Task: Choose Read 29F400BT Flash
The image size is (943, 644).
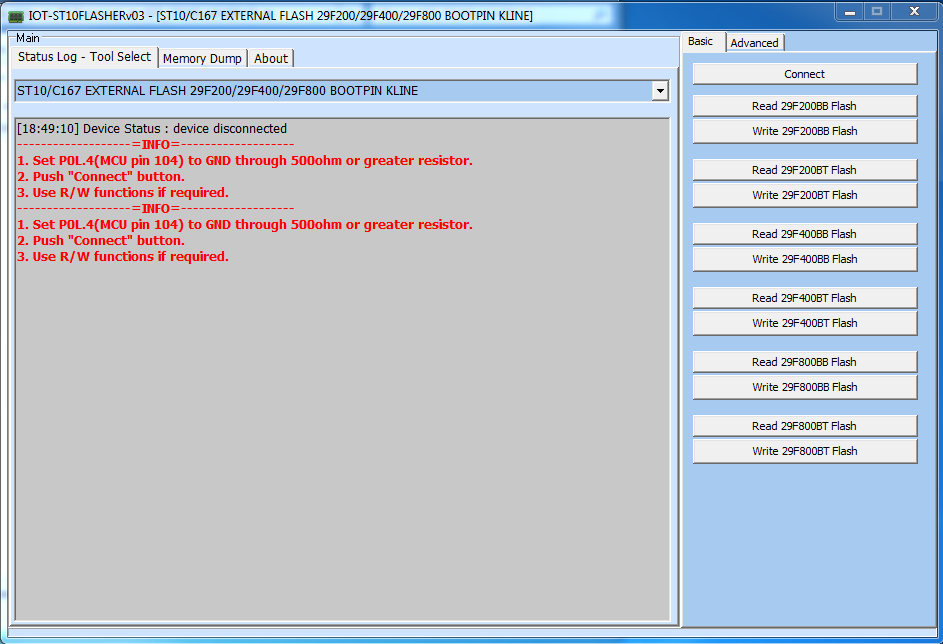Action: click(804, 298)
